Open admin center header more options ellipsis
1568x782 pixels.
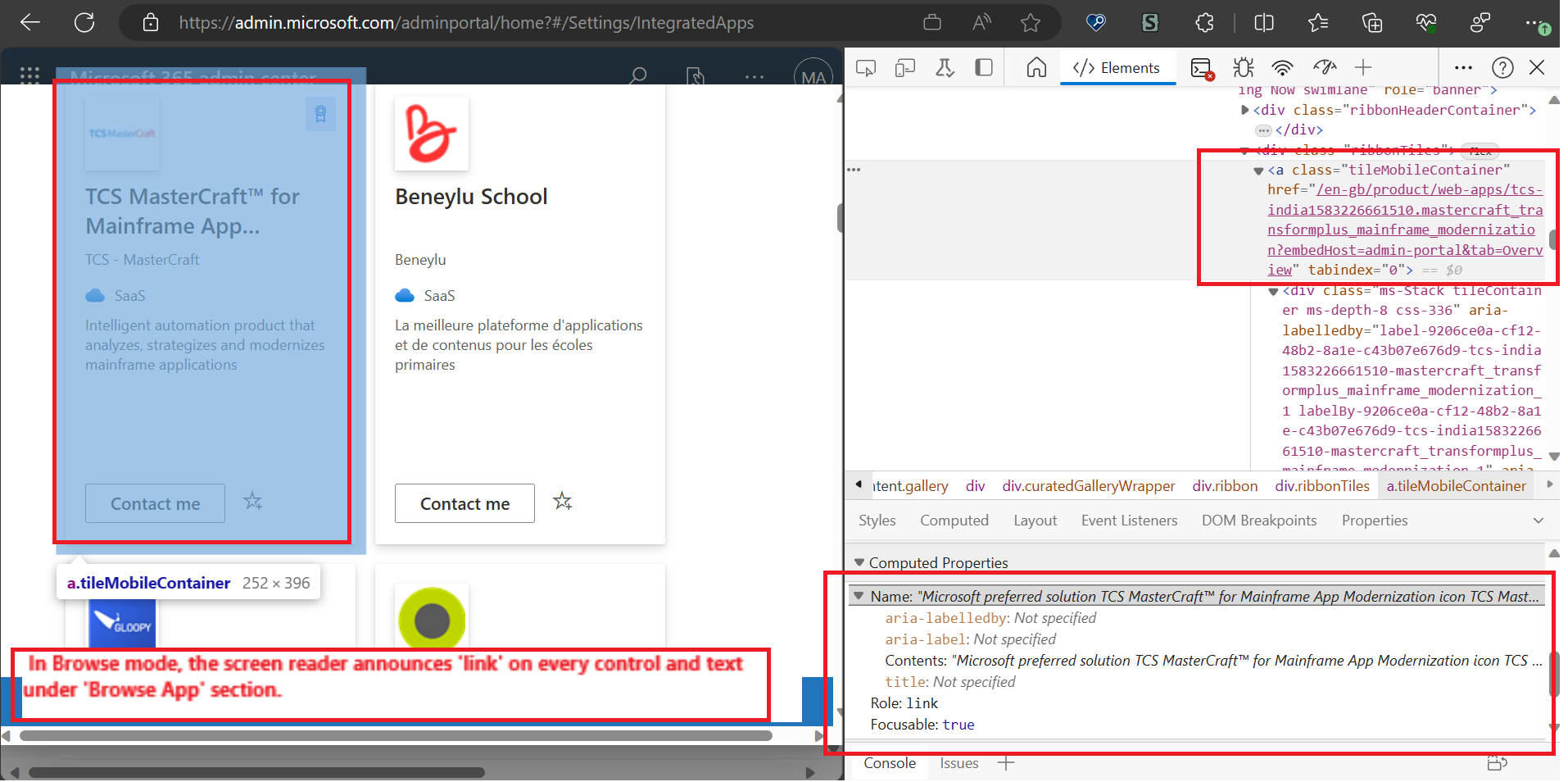[755, 77]
